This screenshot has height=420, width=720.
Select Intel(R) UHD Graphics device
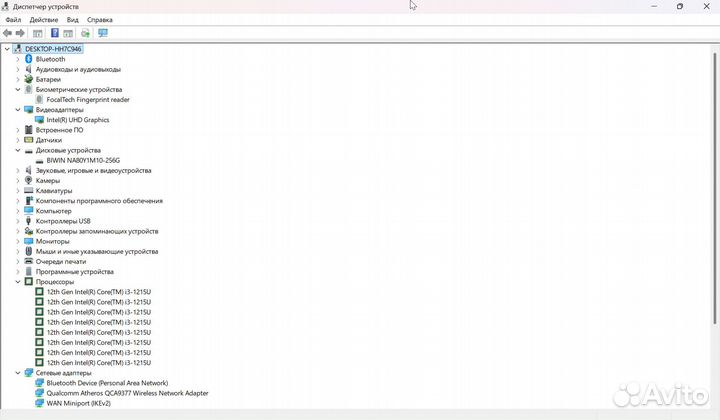click(78, 120)
